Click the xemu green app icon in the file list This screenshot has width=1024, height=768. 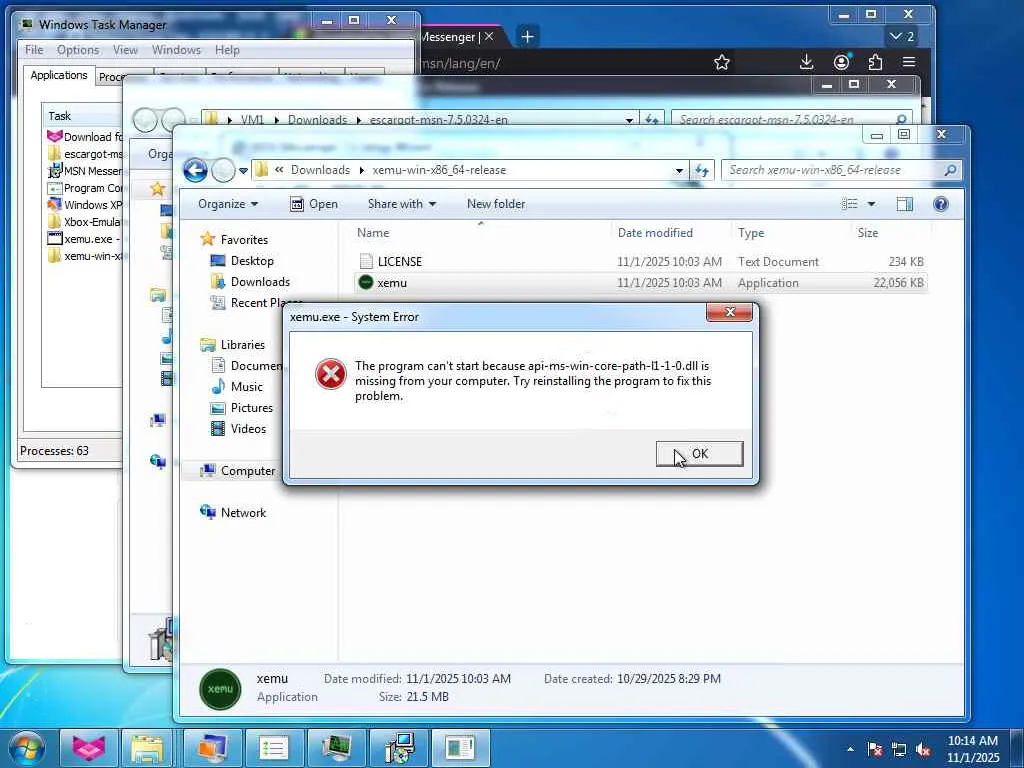point(366,282)
